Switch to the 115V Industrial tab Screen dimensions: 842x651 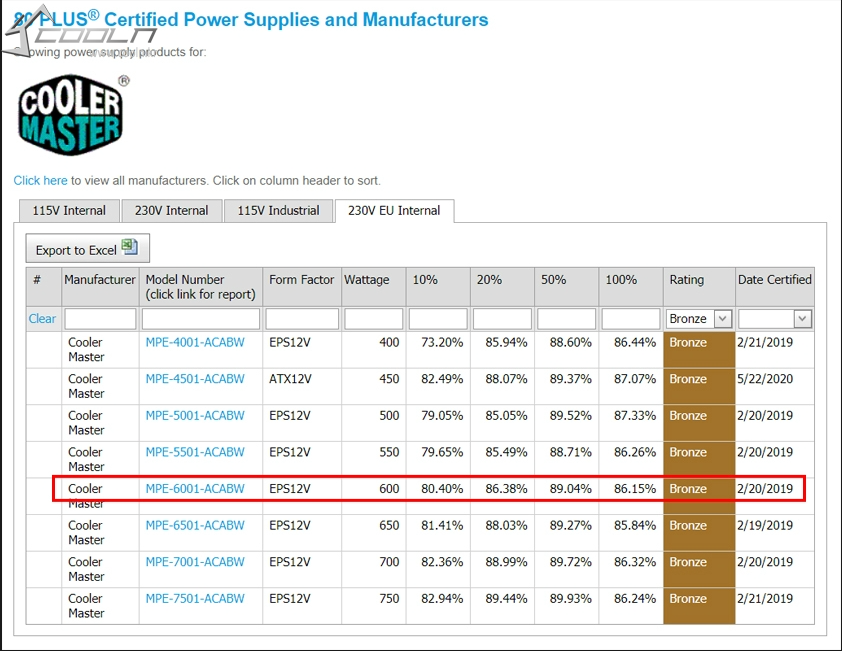coord(278,211)
